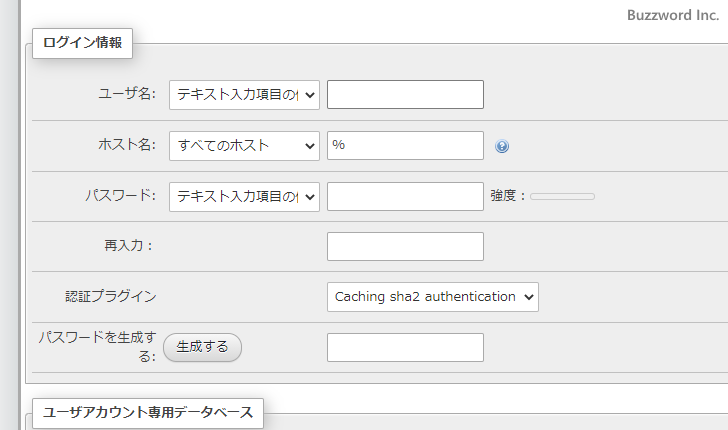Focus the パスワード text input field
This screenshot has height=430, width=728.
click(405, 196)
